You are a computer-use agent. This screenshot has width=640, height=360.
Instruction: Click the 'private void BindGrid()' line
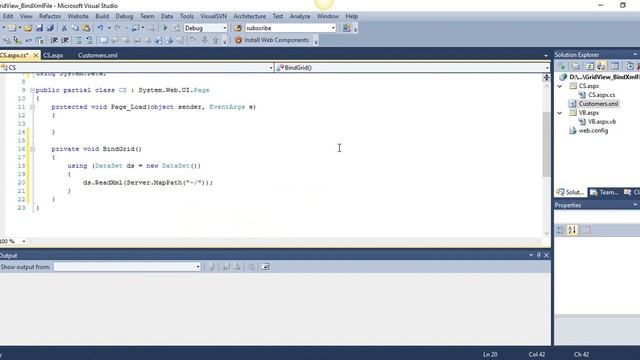coord(96,149)
